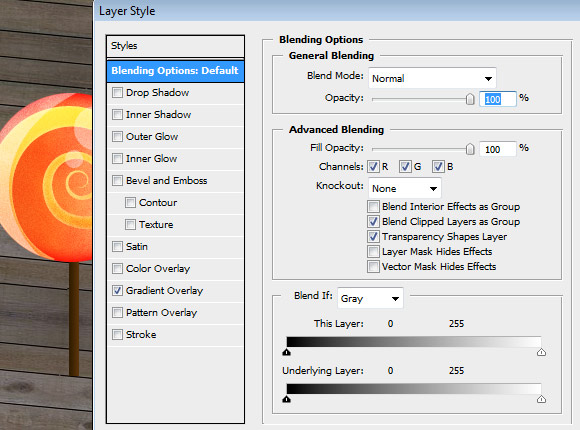Enable the Stroke checkbox
The image size is (580, 430).
click(x=117, y=335)
